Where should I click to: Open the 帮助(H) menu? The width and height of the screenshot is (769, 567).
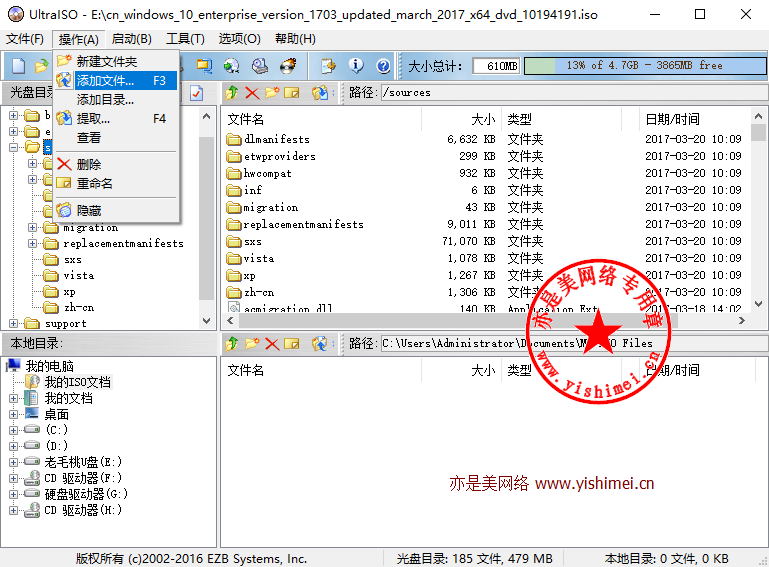click(x=295, y=39)
